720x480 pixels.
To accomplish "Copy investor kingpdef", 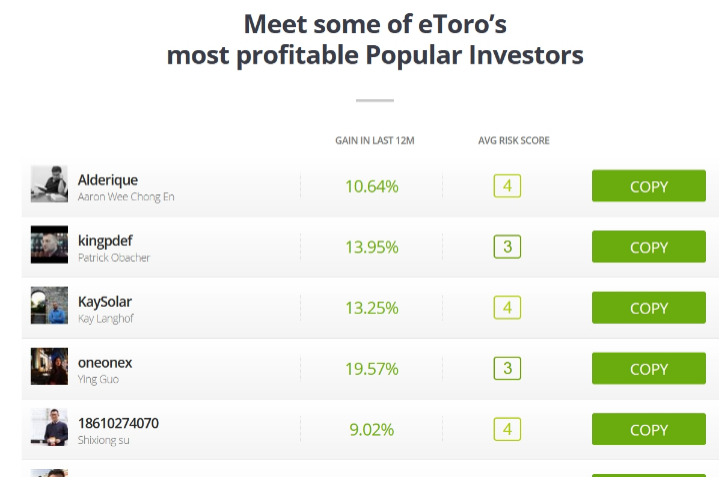I will [648, 247].
